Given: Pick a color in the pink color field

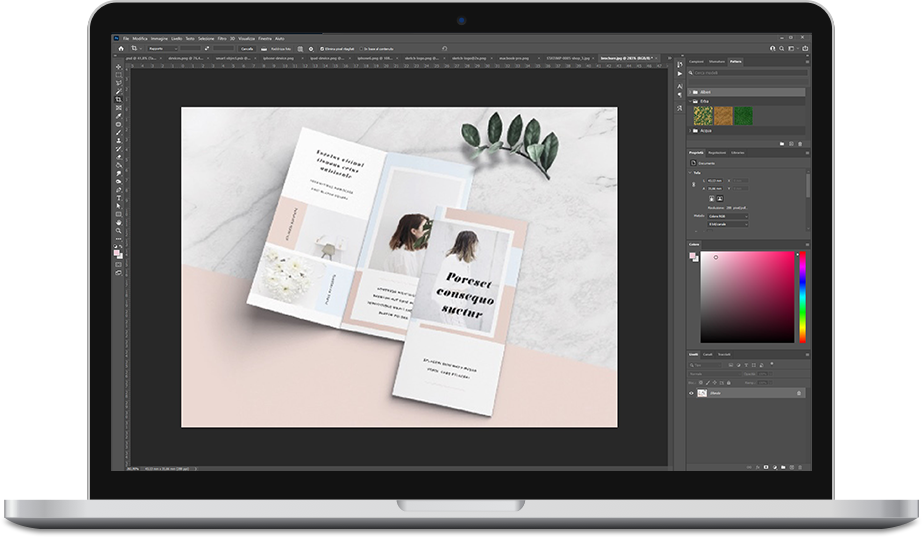Looking at the screenshot, I should pos(747,297).
